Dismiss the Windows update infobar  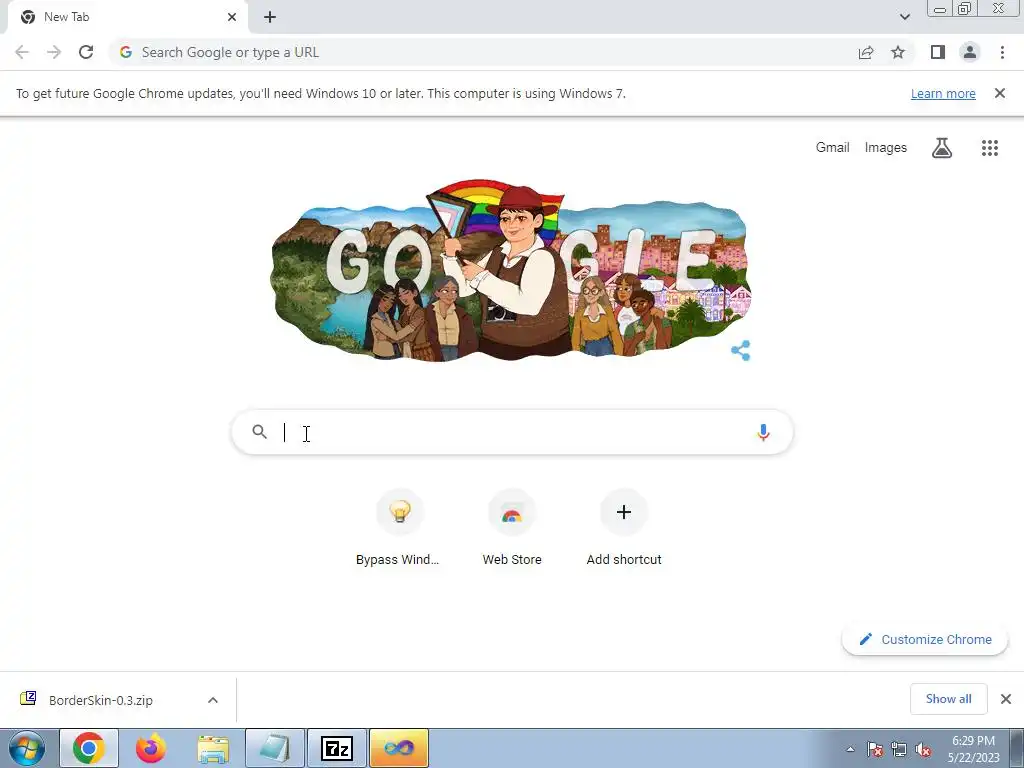1000,93
